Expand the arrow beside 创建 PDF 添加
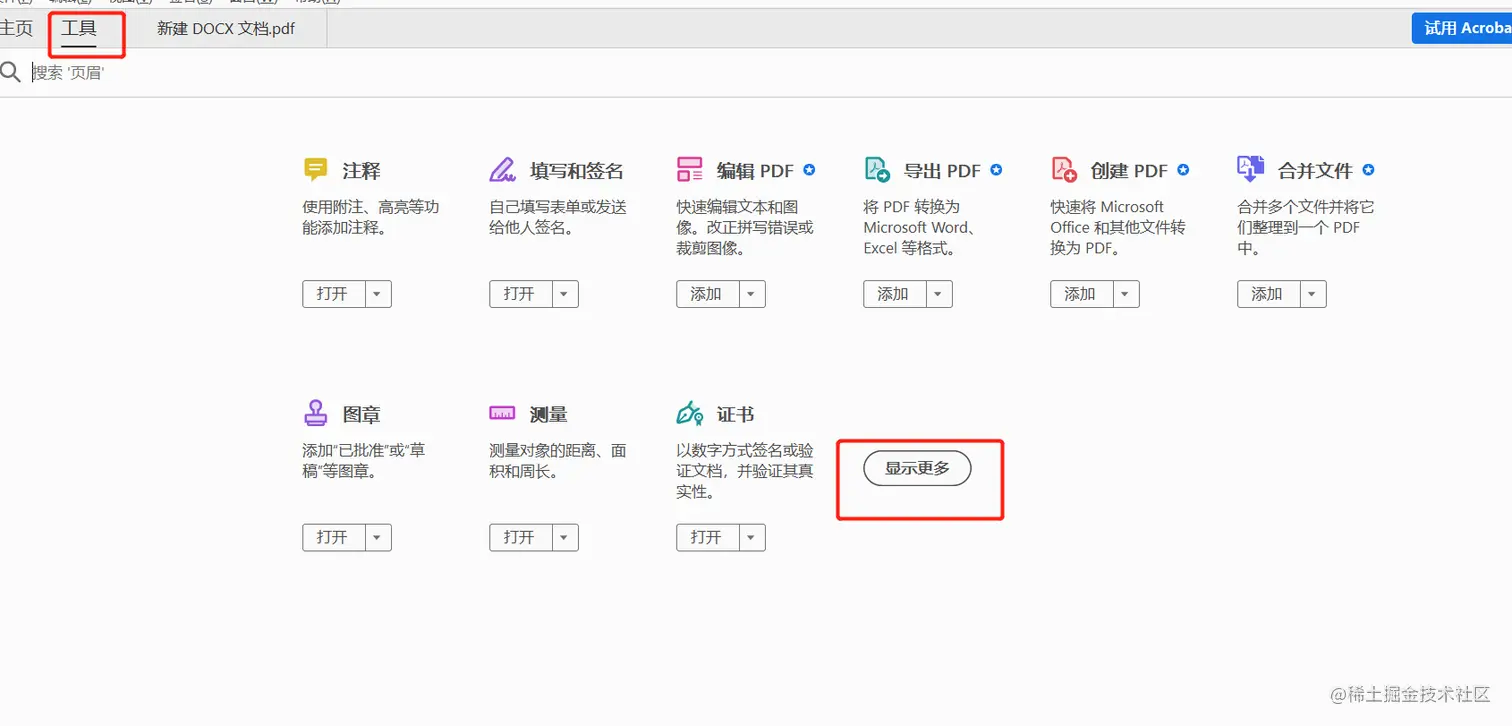Viewport: 1512px width, 726px height. tap(1125, 294)
